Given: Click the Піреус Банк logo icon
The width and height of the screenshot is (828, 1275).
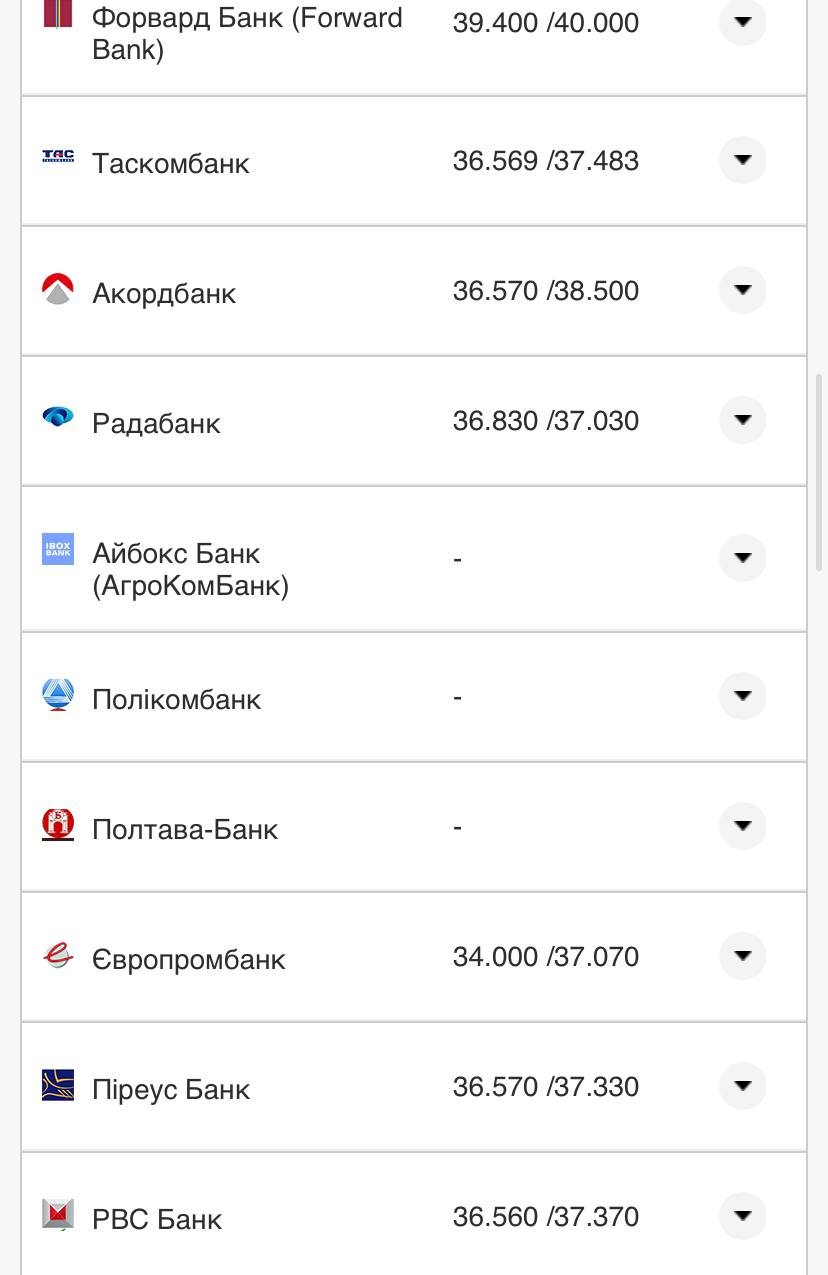Looking at the screenshot, I should pyautogui.click(x=58, y=1085).
